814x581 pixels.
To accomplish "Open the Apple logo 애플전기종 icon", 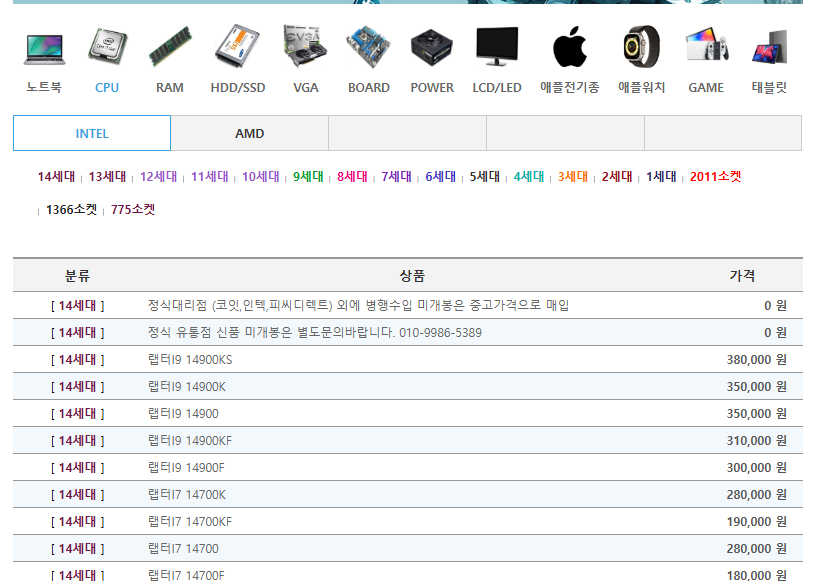I will pos(569,46).
